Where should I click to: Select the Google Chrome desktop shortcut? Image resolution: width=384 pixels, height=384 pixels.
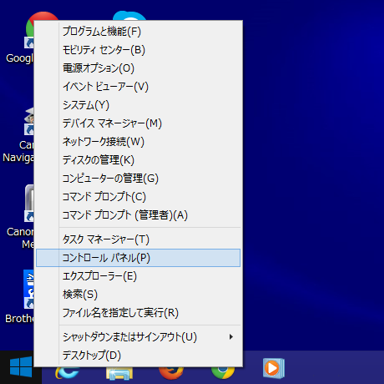click(20, 37)
